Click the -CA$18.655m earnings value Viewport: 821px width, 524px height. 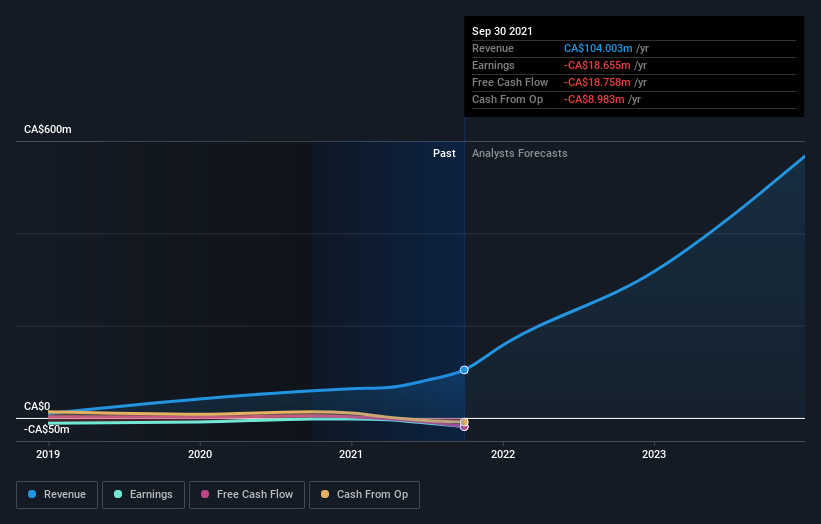pos(597,65)
